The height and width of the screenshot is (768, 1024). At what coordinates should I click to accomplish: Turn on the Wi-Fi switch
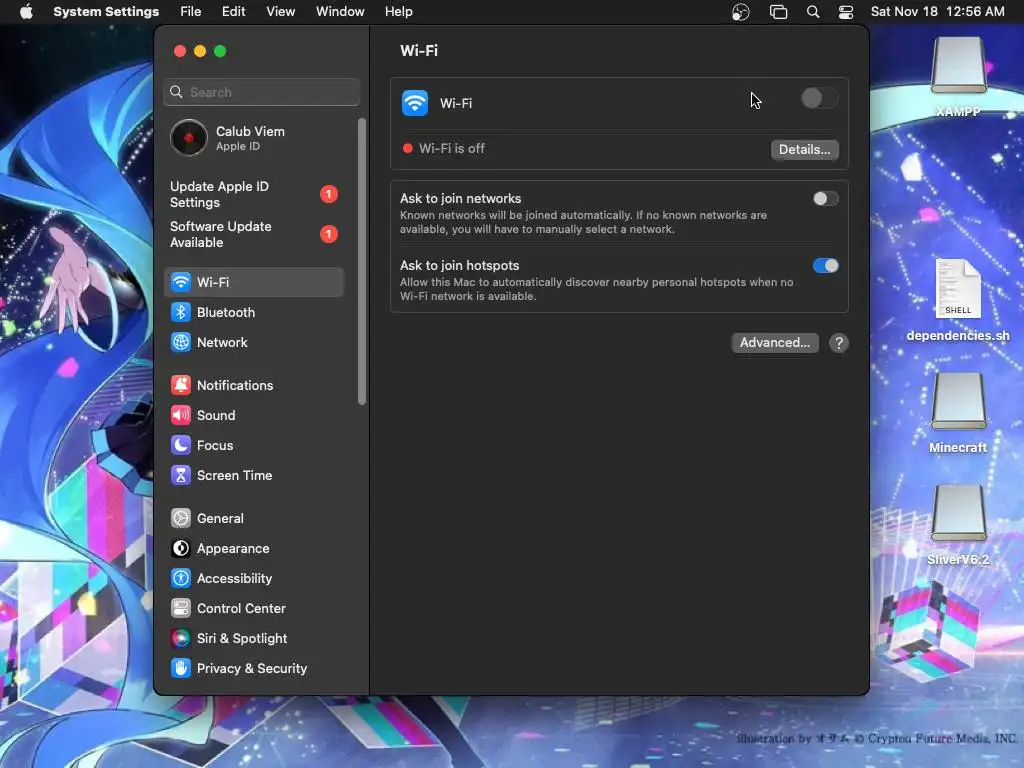tap(820, 99)
